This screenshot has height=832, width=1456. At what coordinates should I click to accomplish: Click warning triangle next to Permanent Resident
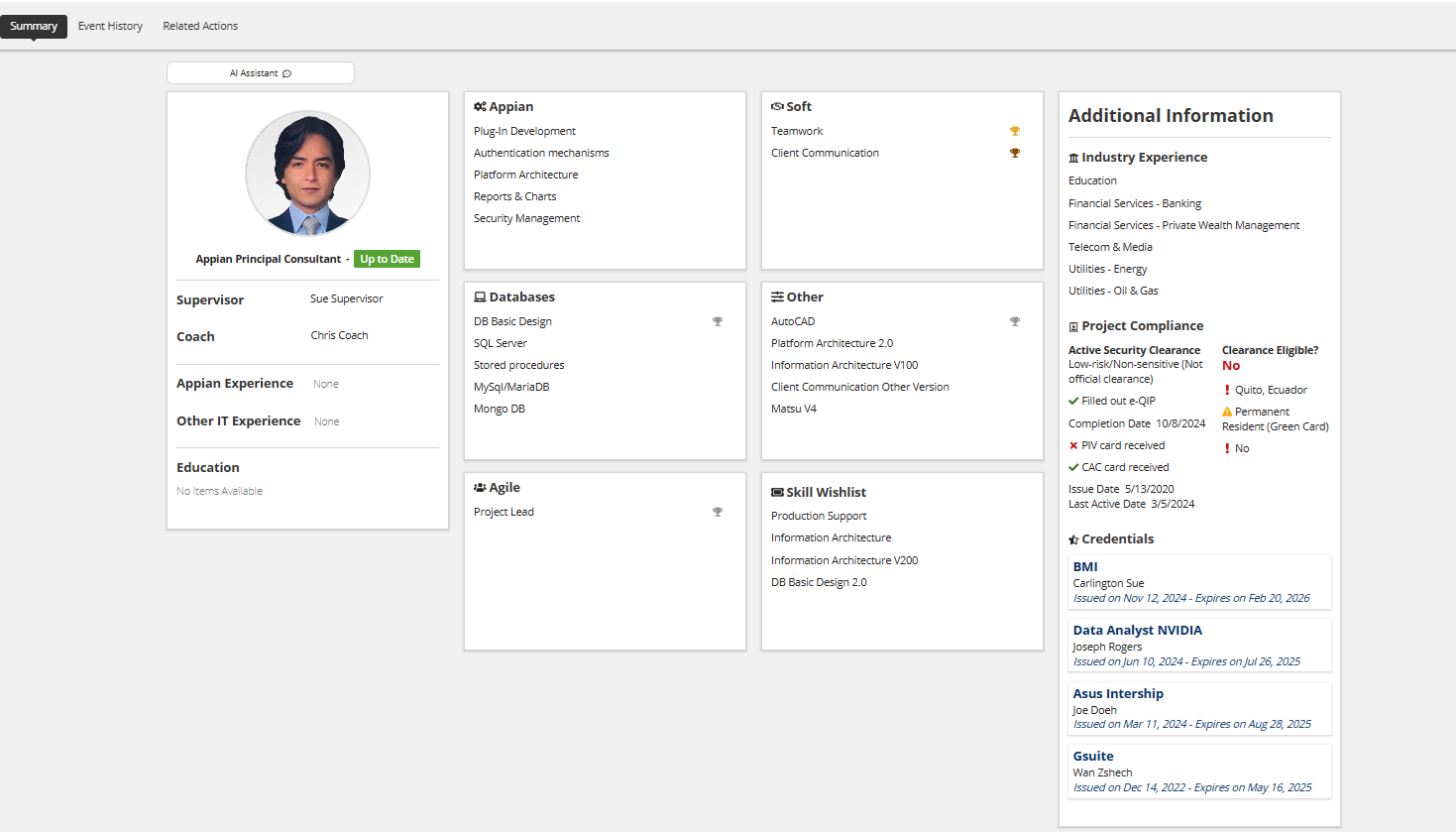point(1227,412)
